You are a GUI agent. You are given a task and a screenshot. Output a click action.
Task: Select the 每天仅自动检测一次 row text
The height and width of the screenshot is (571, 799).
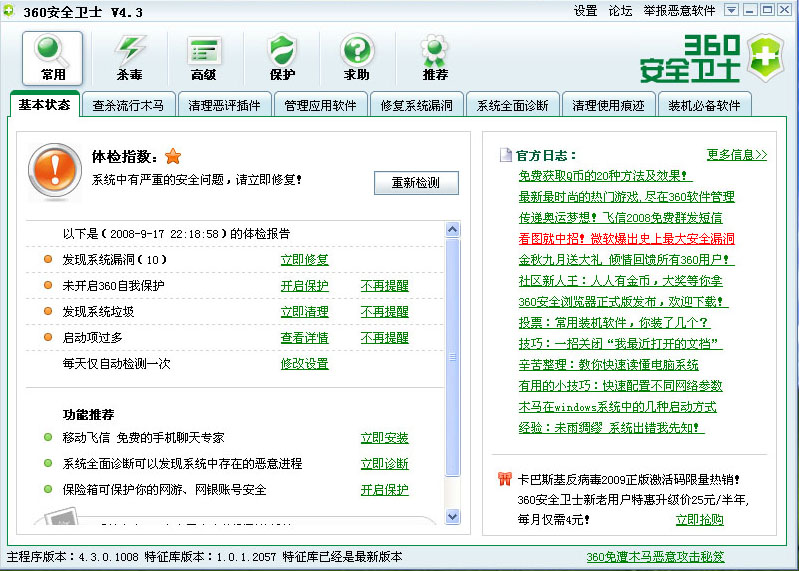(x=117, y=364)
